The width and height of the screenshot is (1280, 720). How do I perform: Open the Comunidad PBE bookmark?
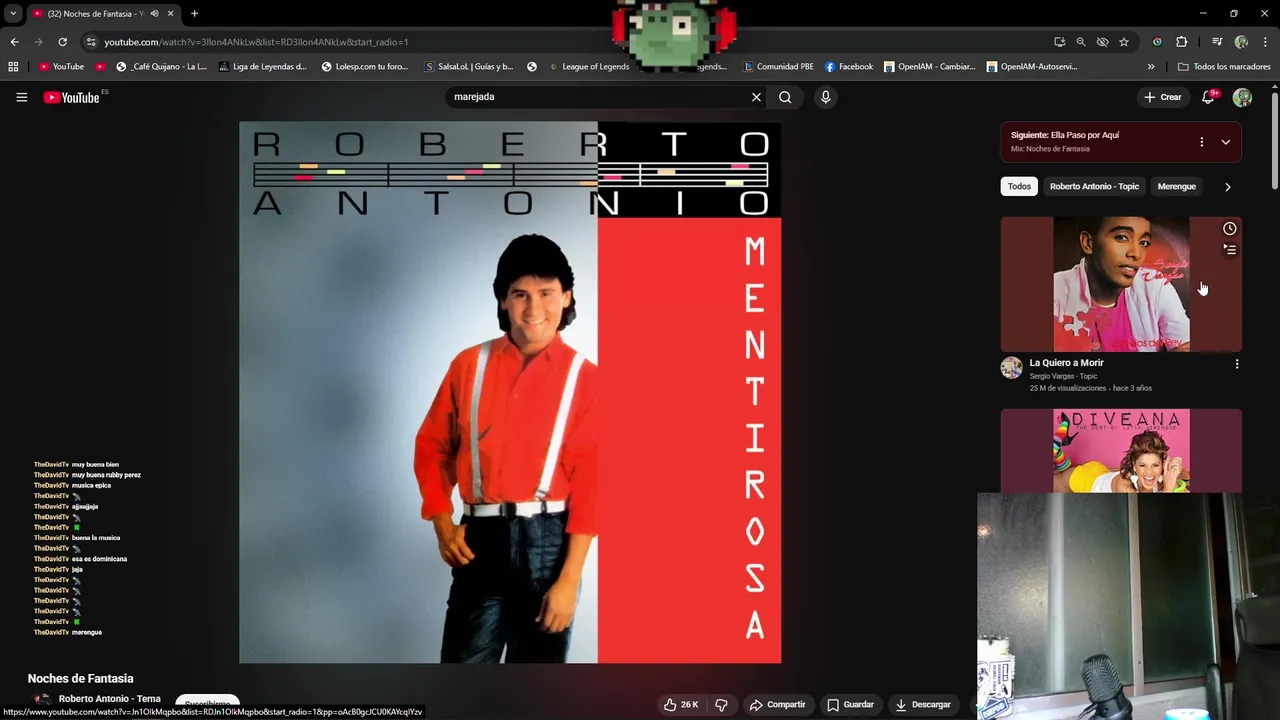[778, 67]
